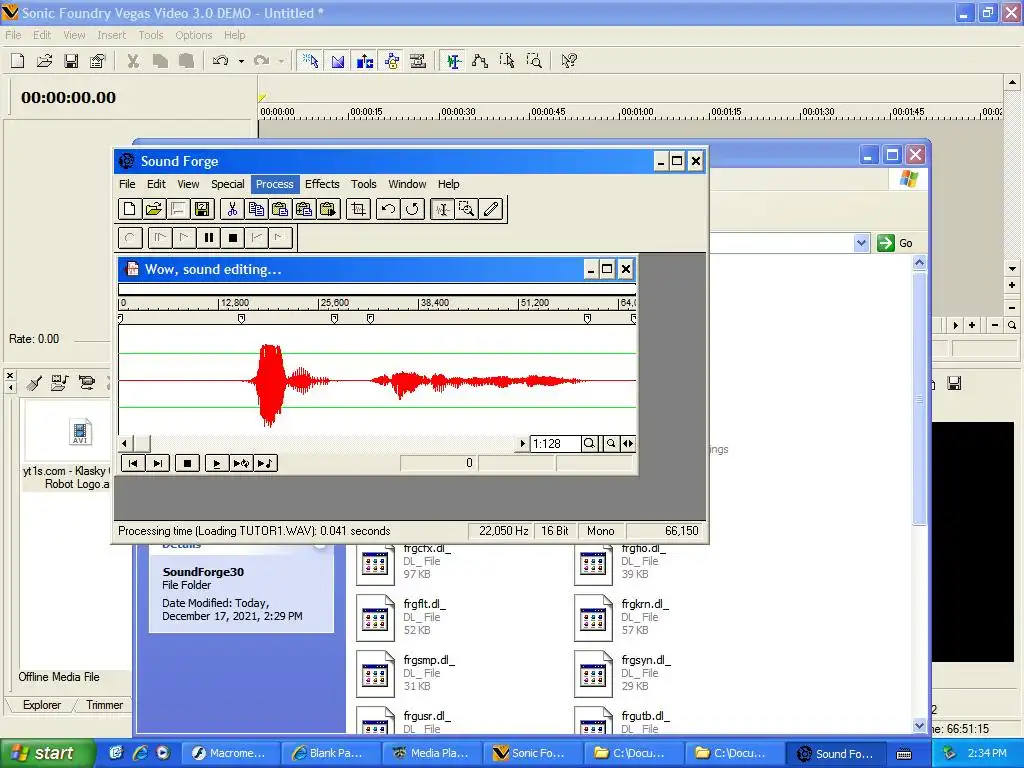Open the Options menu in Vegas Video
Screen dimensions: 1024x768
[193, 35]
